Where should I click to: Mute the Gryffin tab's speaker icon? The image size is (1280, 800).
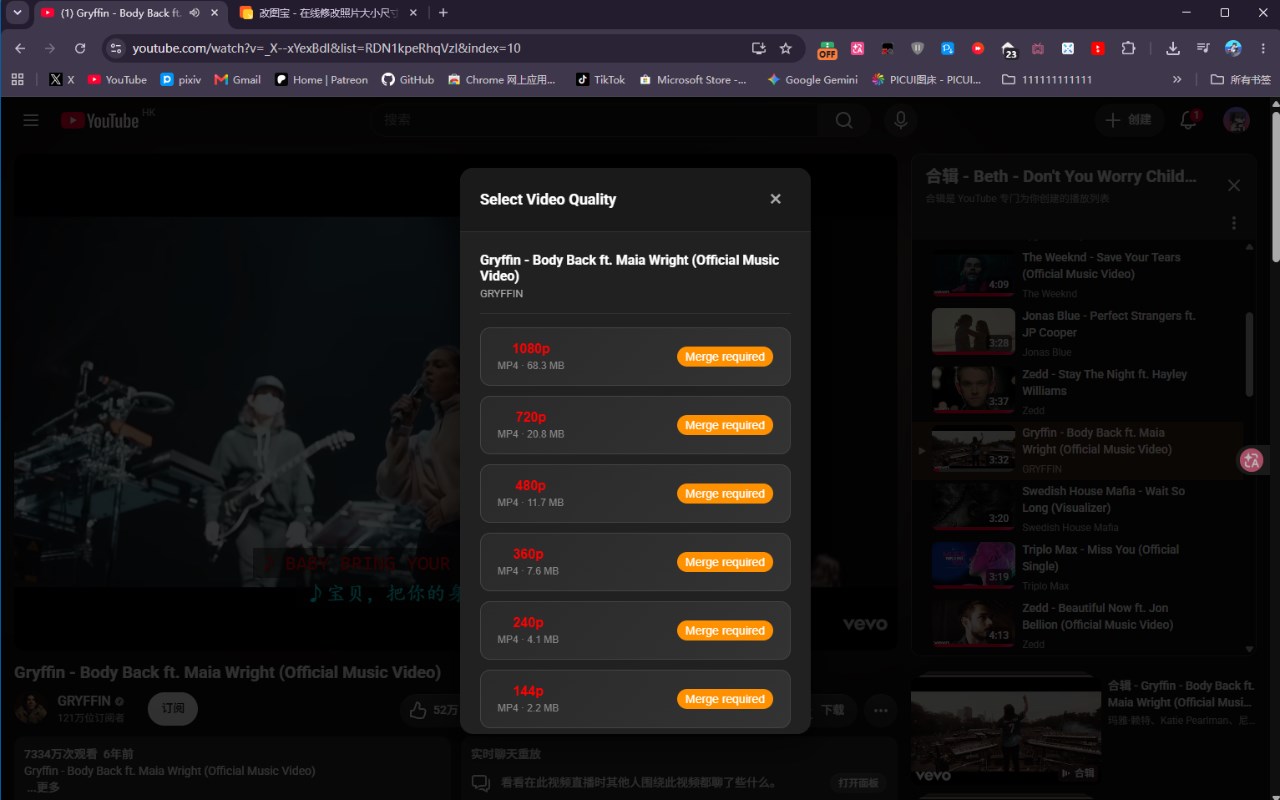pyautogui.click(x=193, y=13)
